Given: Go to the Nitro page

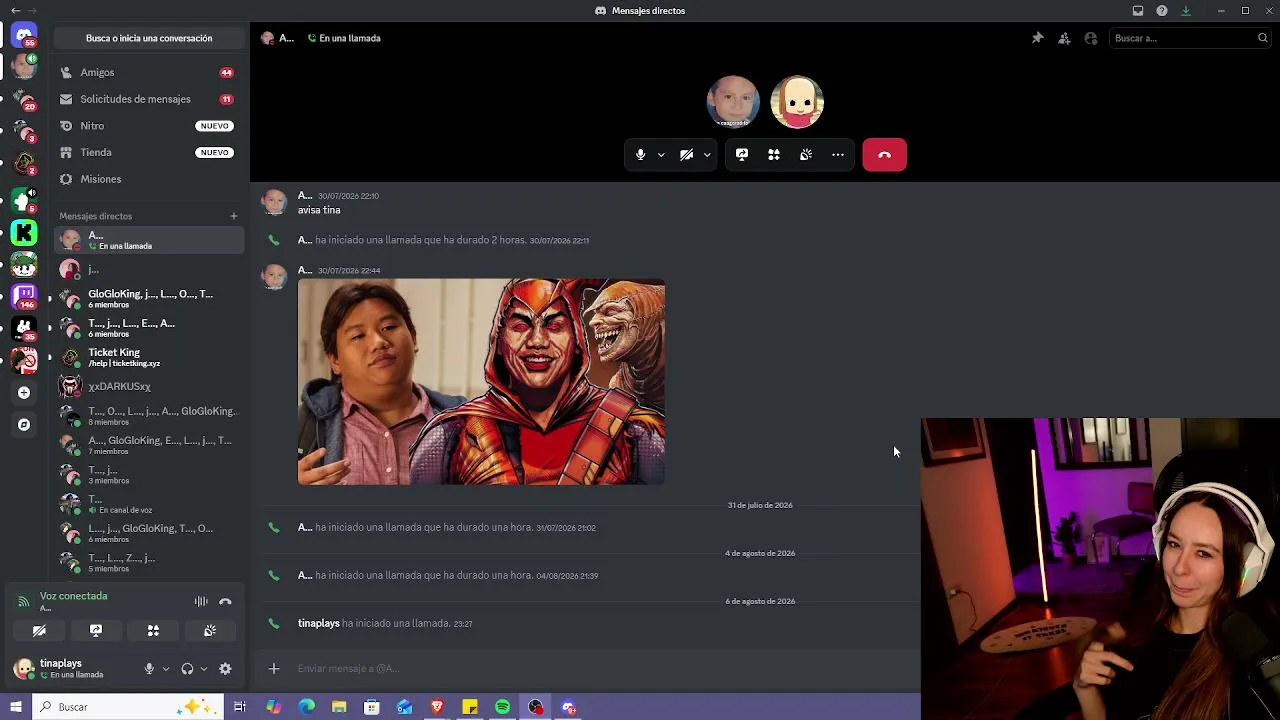Looking at the screenshot, I should pos(149,126).
